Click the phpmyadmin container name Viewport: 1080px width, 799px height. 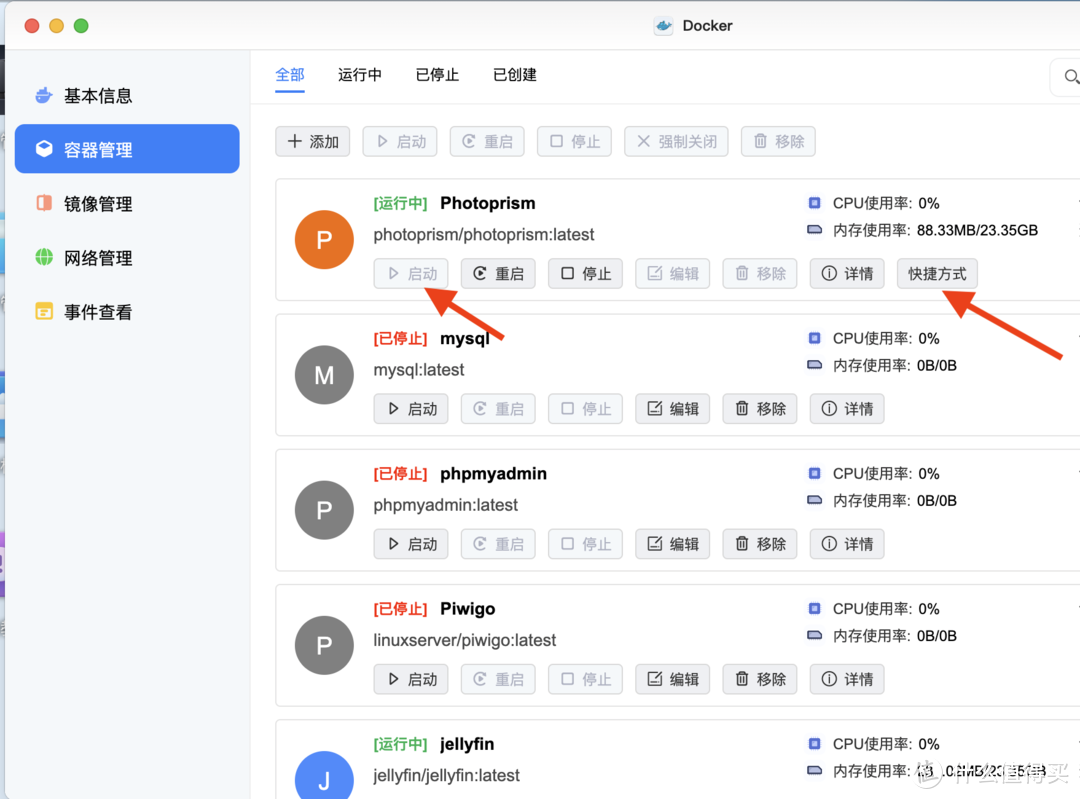click(493, 474)
